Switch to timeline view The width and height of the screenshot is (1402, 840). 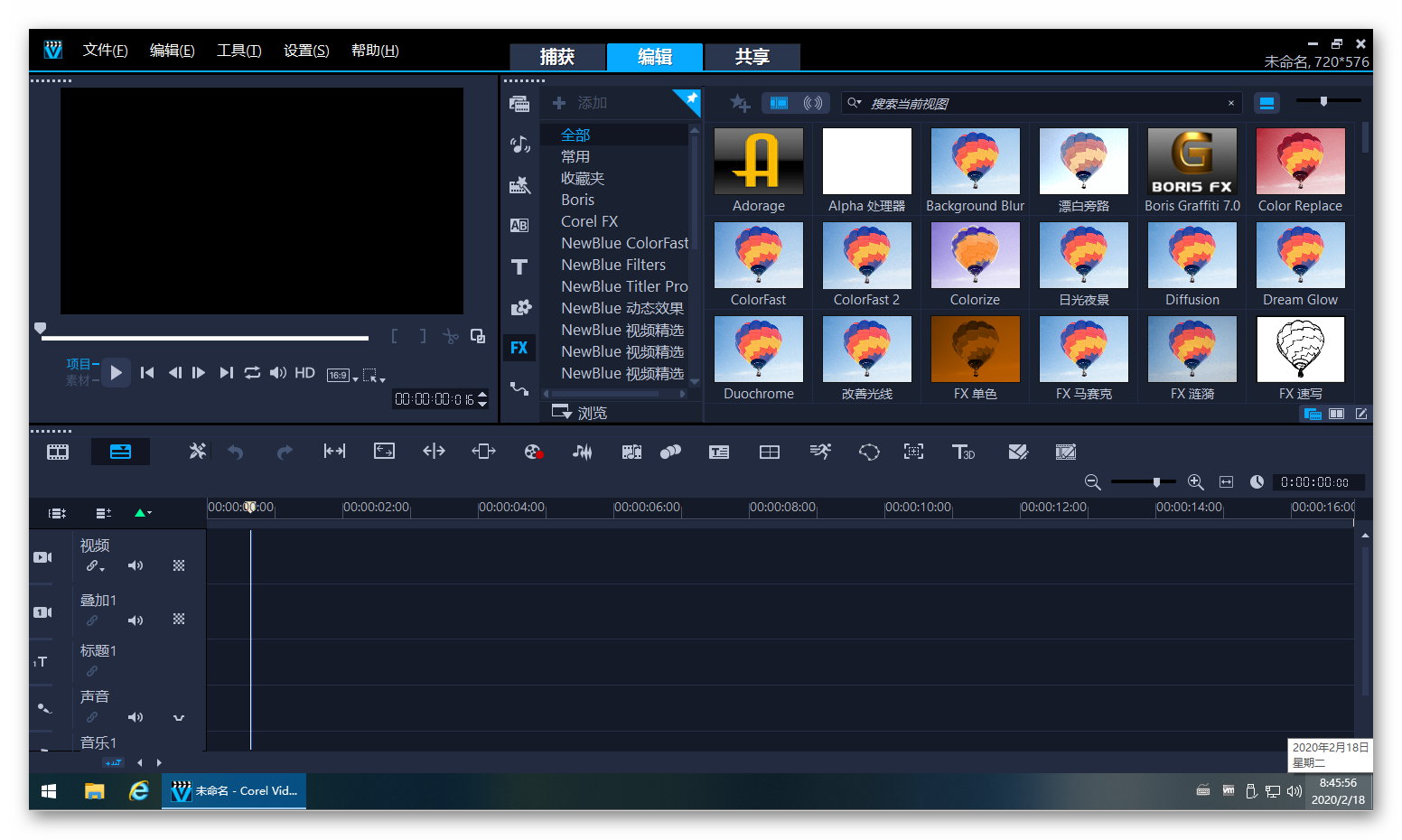tap(120, 452)
